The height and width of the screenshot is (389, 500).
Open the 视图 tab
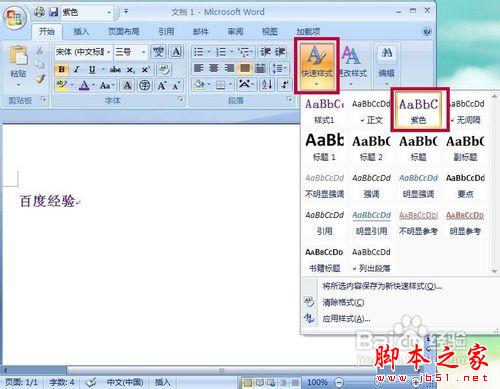point(270,32)
